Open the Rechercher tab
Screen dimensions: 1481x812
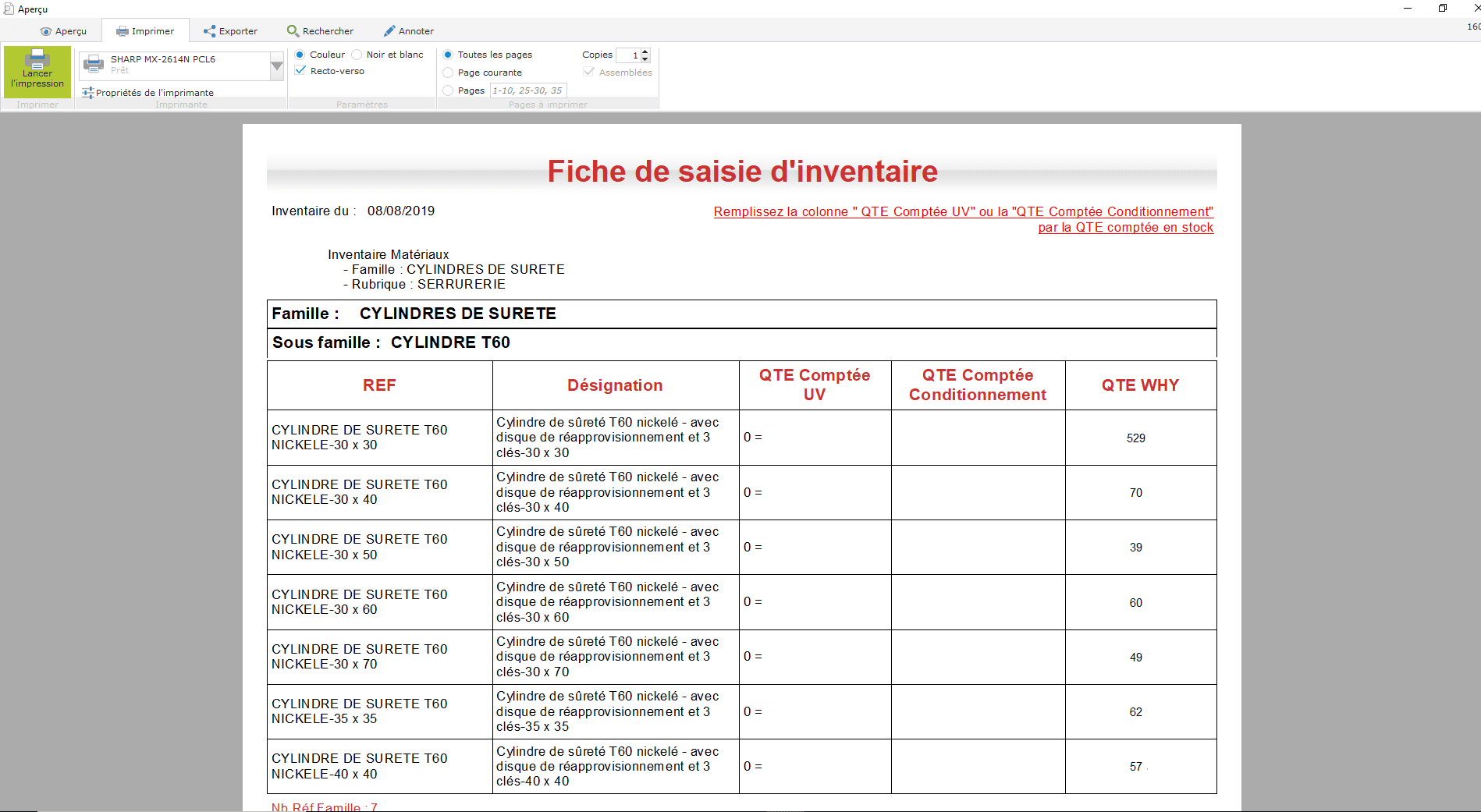tap(320, 31)
